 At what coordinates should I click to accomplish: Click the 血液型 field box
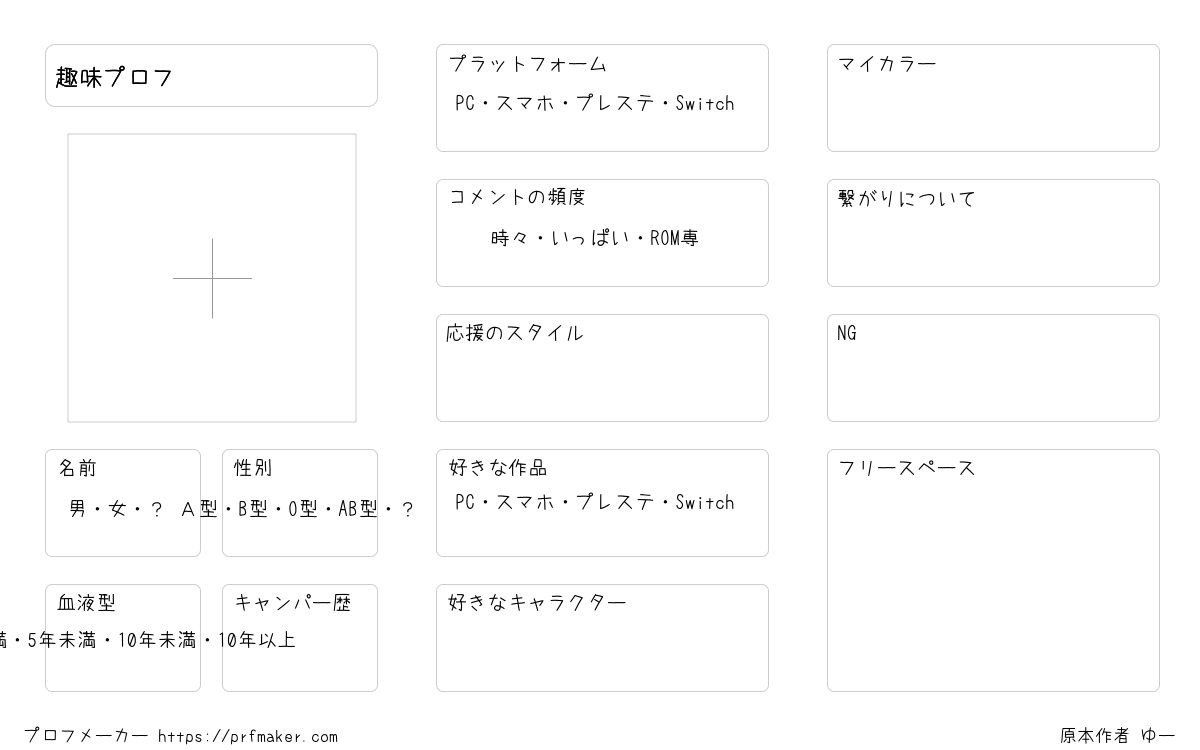[123, 638]
